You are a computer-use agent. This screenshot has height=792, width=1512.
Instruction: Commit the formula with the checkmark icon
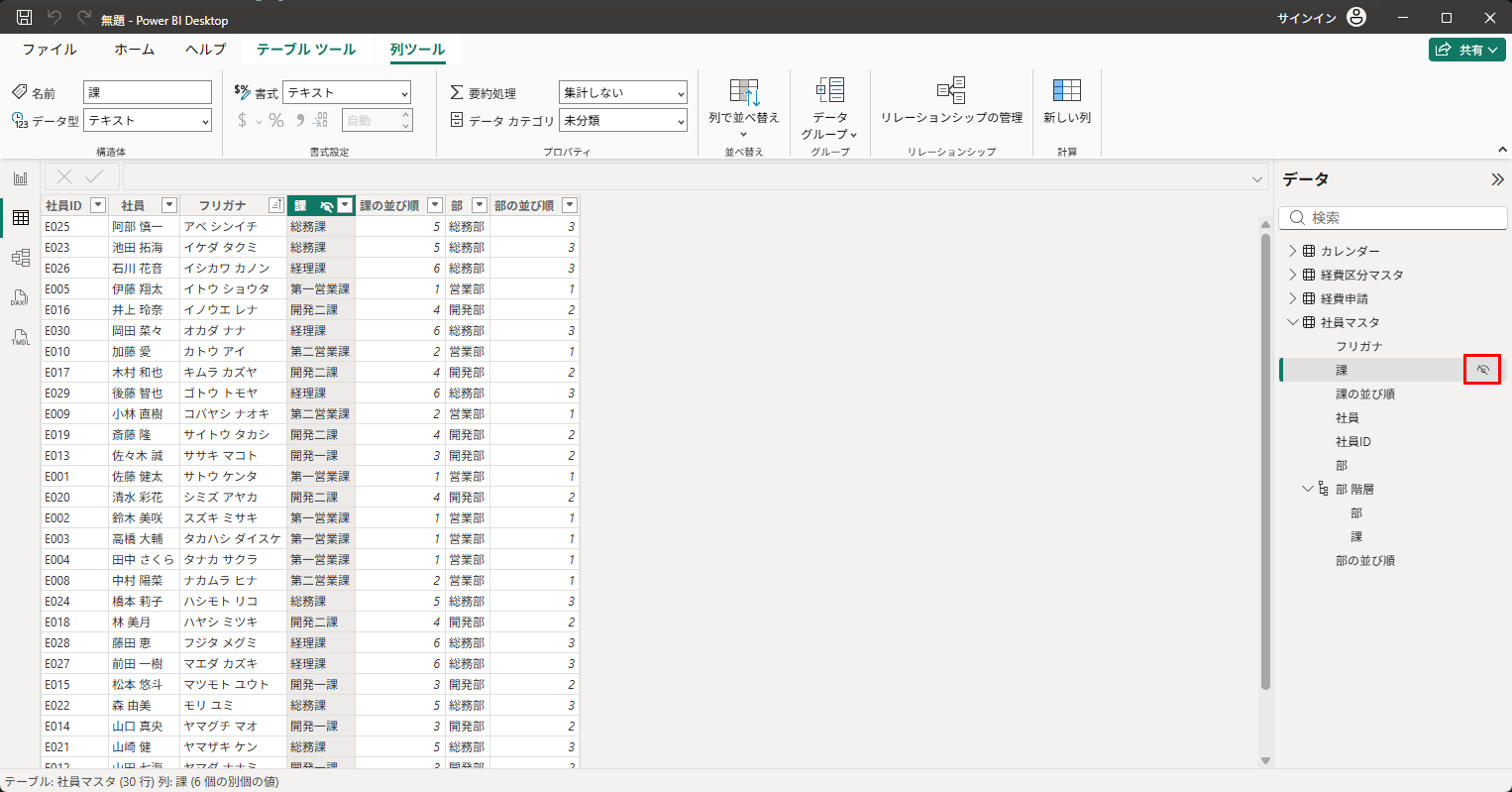click(x=95, y=177)
